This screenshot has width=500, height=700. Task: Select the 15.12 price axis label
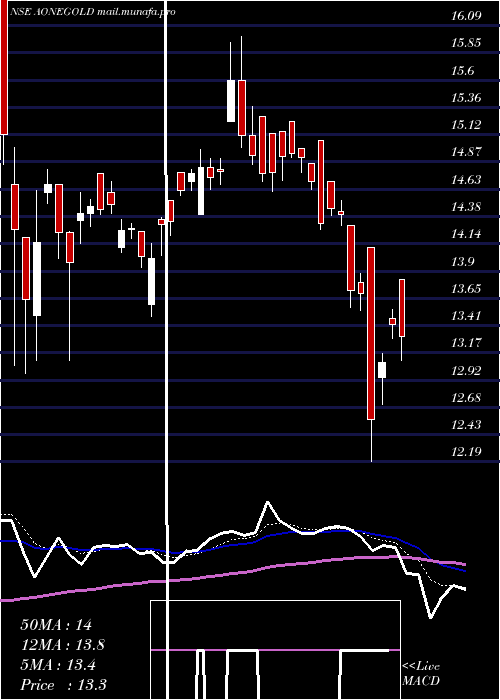(x=466, y=125)
